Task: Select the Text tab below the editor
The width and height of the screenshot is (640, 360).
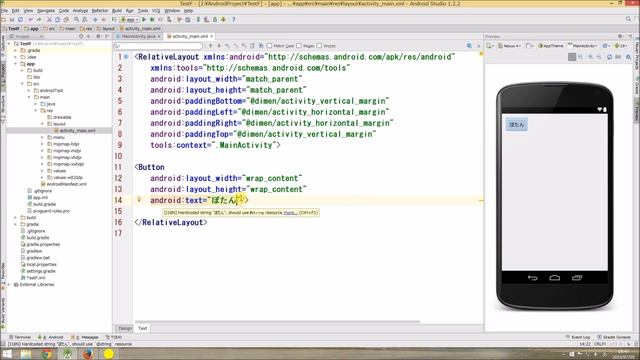Action: pos(142,328)
